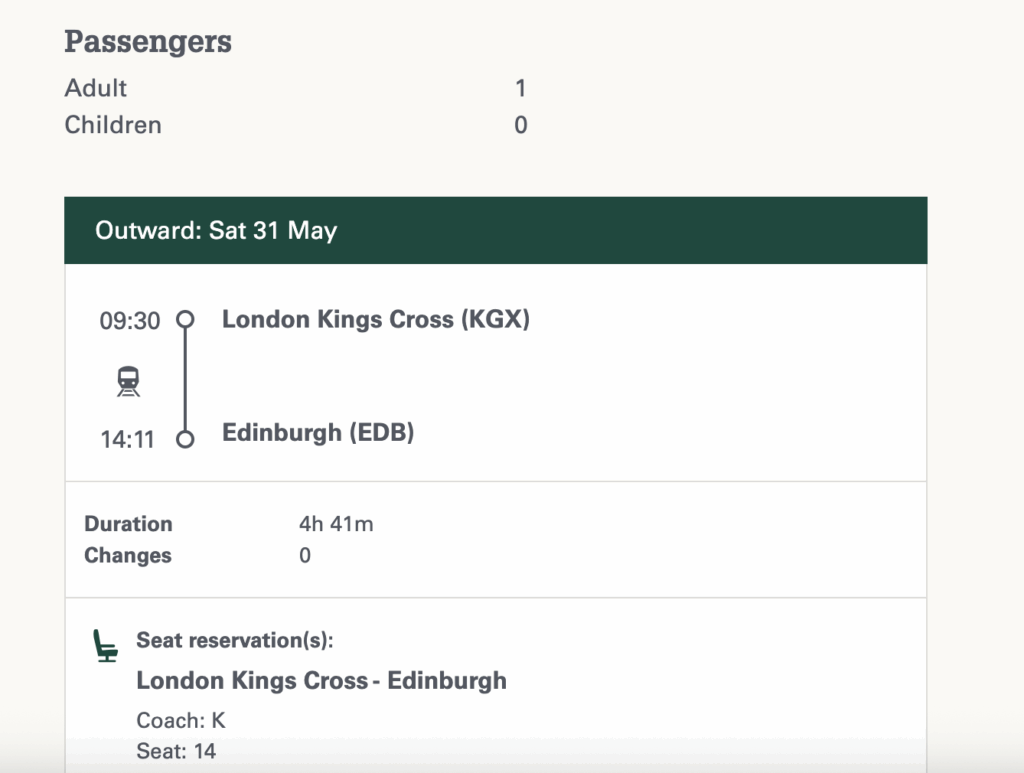Screen dimensions: 1024x773
Task: Click the green seat reservation icon
Action: point(105,646)
